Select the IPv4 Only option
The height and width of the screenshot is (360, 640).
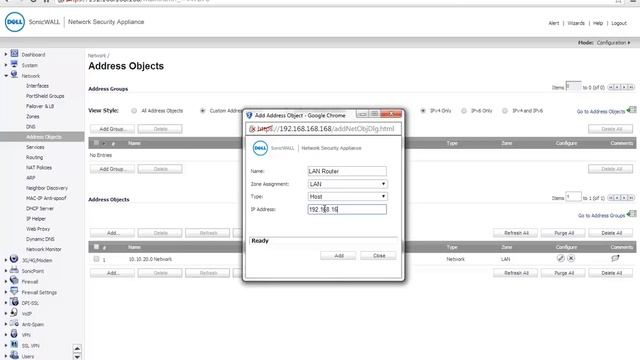tap(423, 111)
